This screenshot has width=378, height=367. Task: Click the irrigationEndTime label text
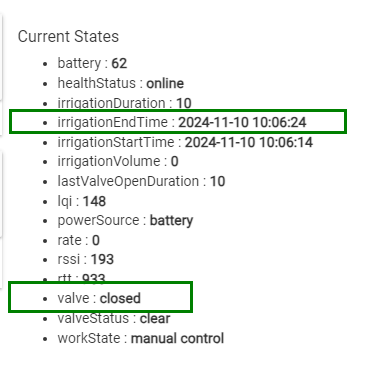(113, 122)
